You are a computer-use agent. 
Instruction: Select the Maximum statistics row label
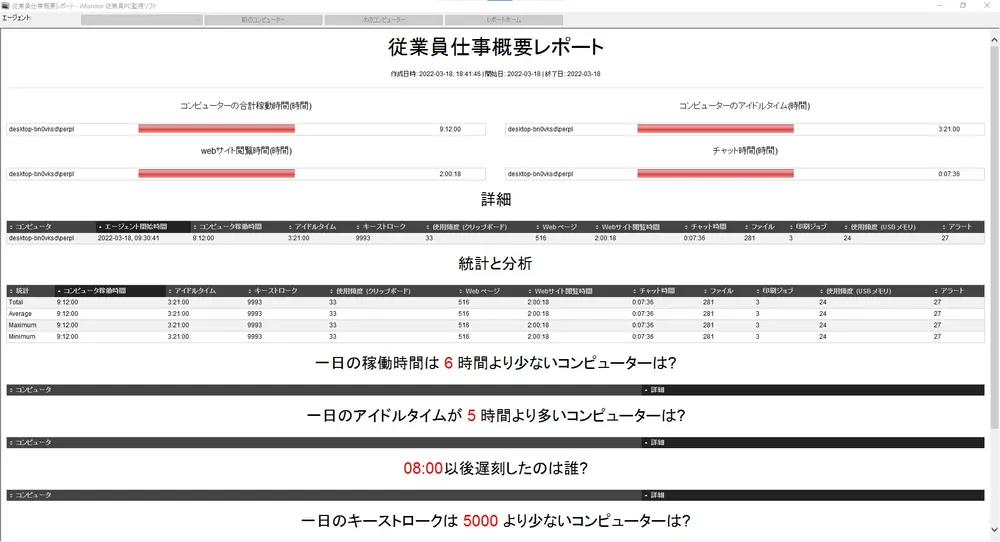click(x=22, y=325)
